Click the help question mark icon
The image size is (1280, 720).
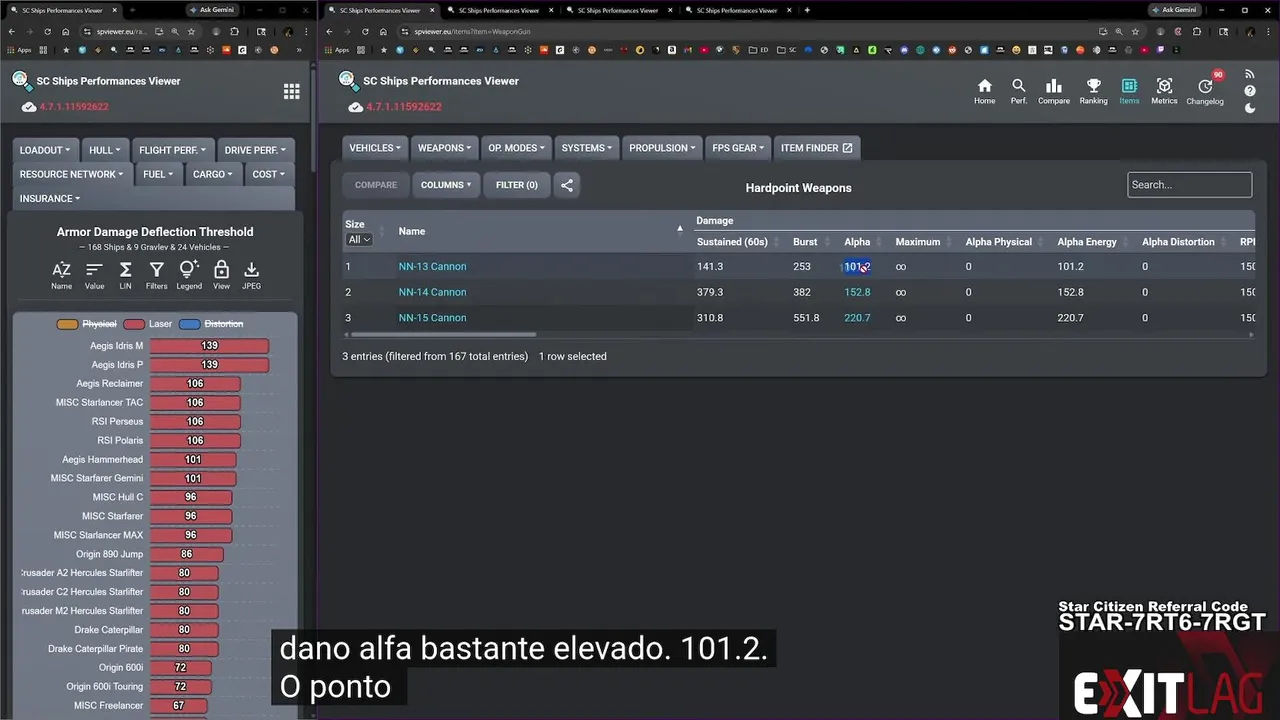1249,91
